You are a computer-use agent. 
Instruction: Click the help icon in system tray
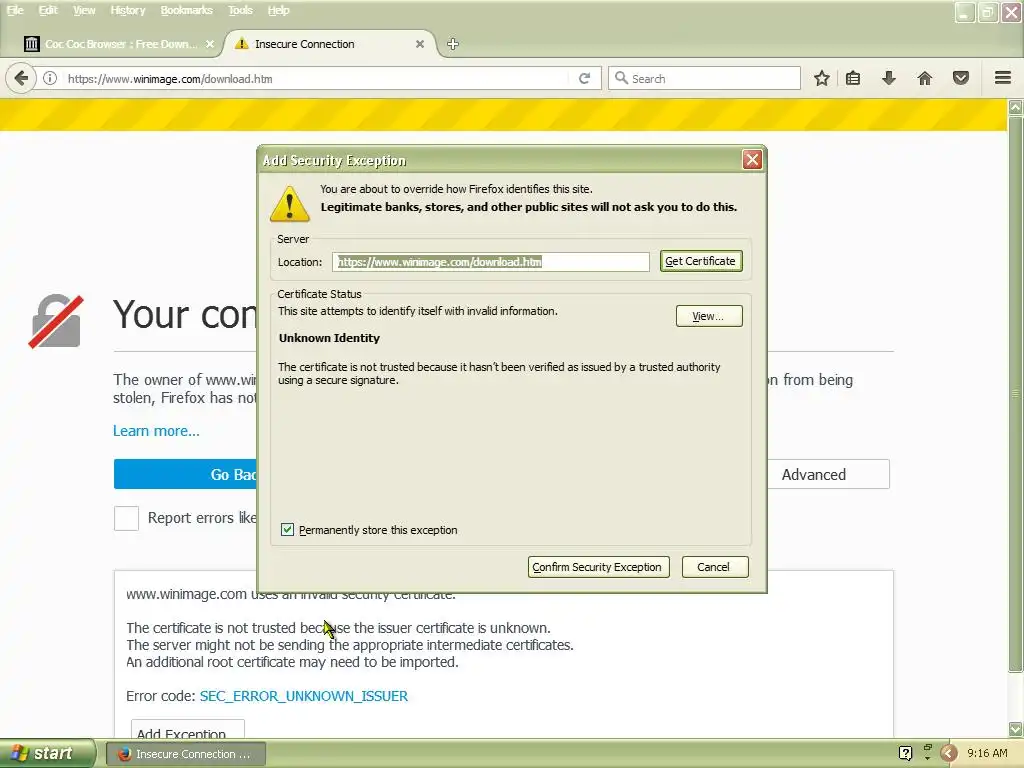[905, 753]
